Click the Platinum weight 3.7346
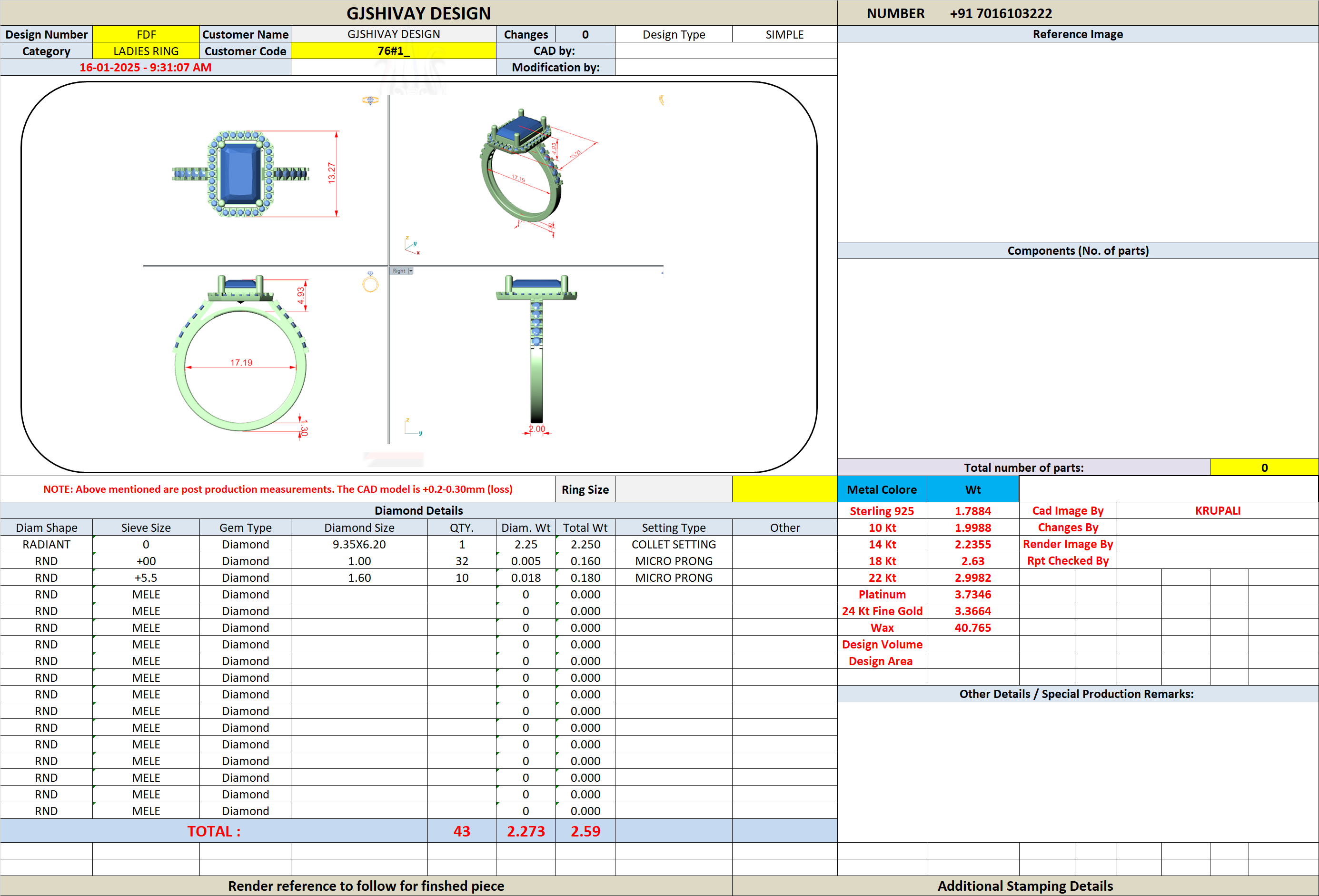 (973, 595)
